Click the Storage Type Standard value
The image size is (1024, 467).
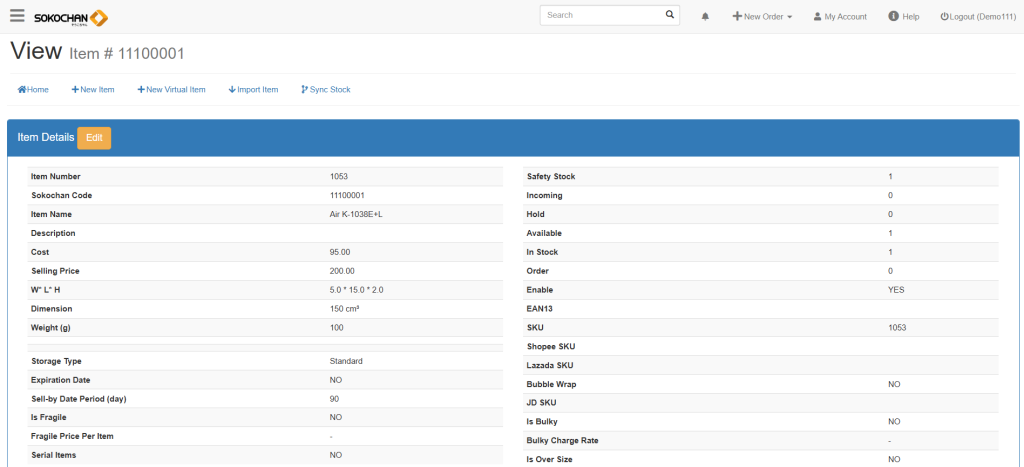click(x=346, y=361)
